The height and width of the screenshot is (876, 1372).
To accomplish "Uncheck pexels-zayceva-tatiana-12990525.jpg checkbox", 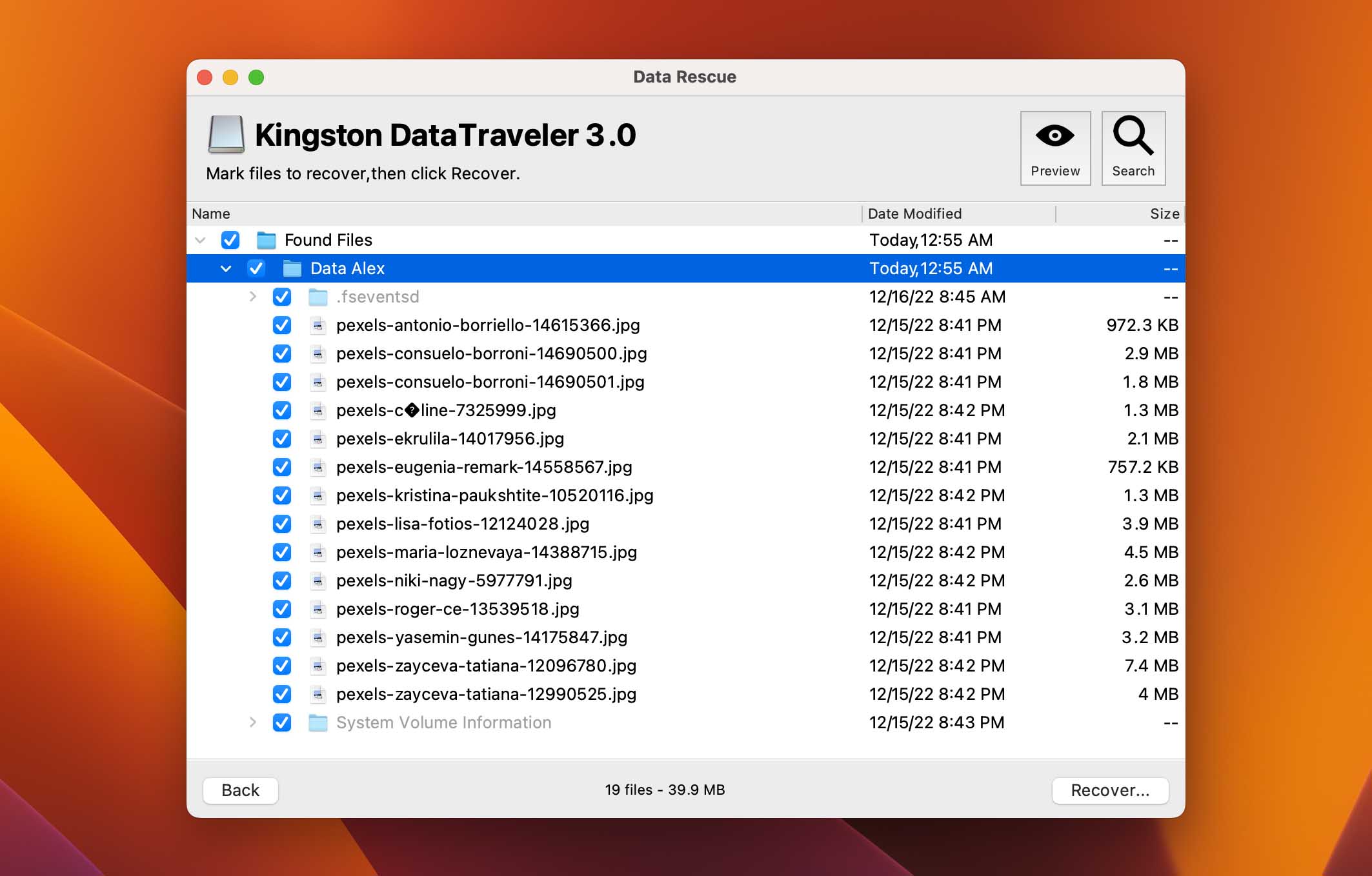I will [x=282, y=695].
